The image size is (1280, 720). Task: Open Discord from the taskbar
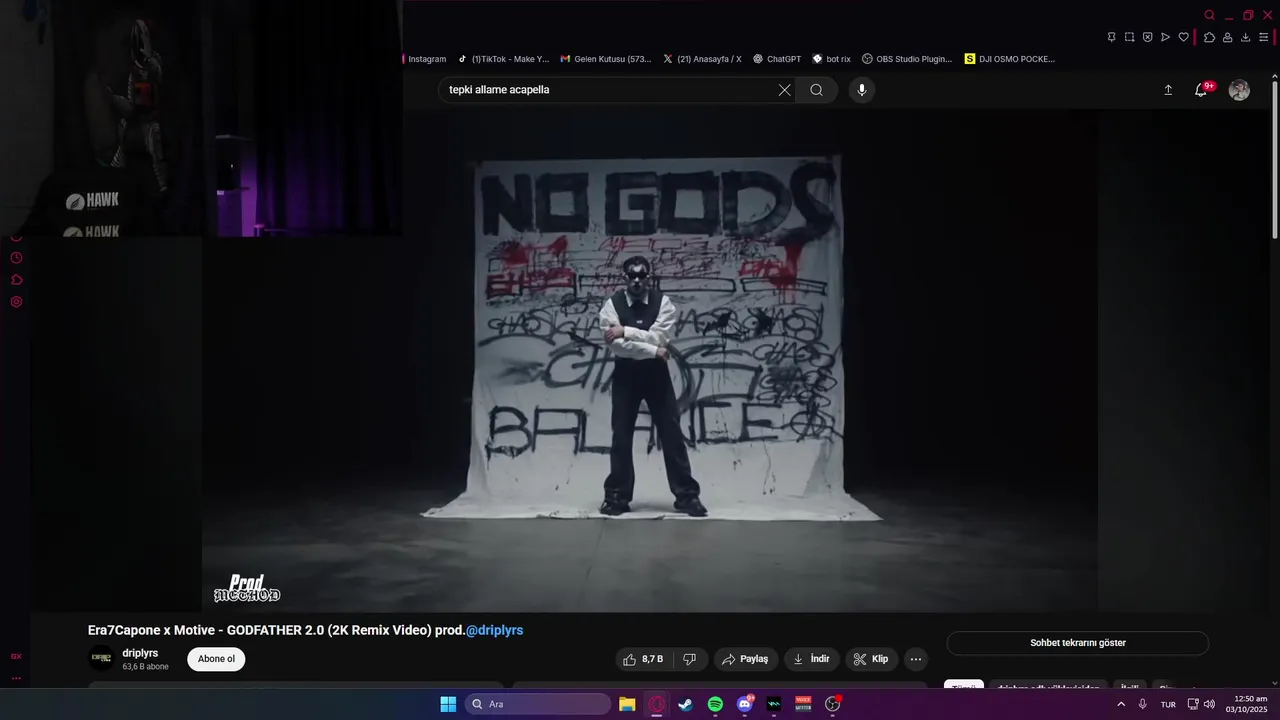tap(745, 704)
